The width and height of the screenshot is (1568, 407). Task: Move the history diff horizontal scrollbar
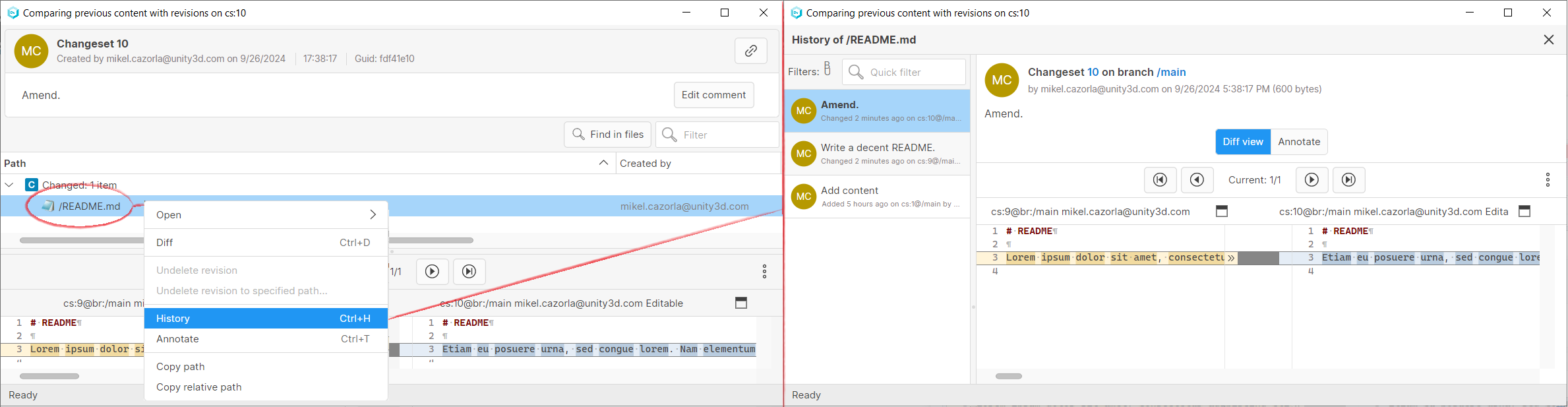click(x=1009, y=377)
